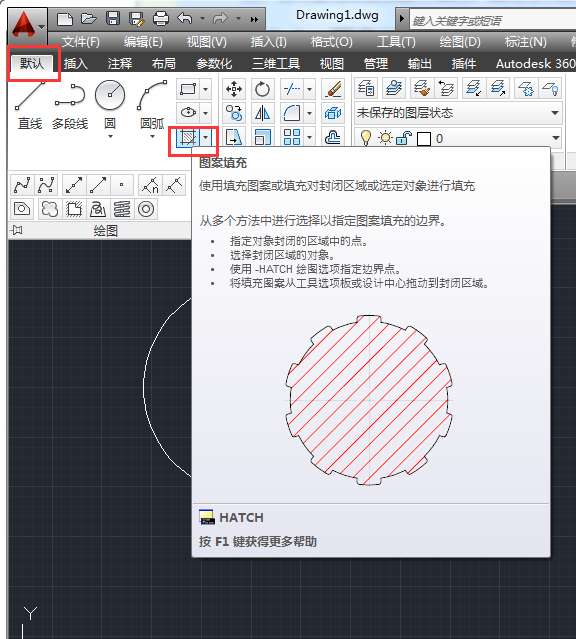Expand the hatch tool dropdown arrow
Image resolution: width=576 pixels, height=639 pixels.
coord(206,138)
